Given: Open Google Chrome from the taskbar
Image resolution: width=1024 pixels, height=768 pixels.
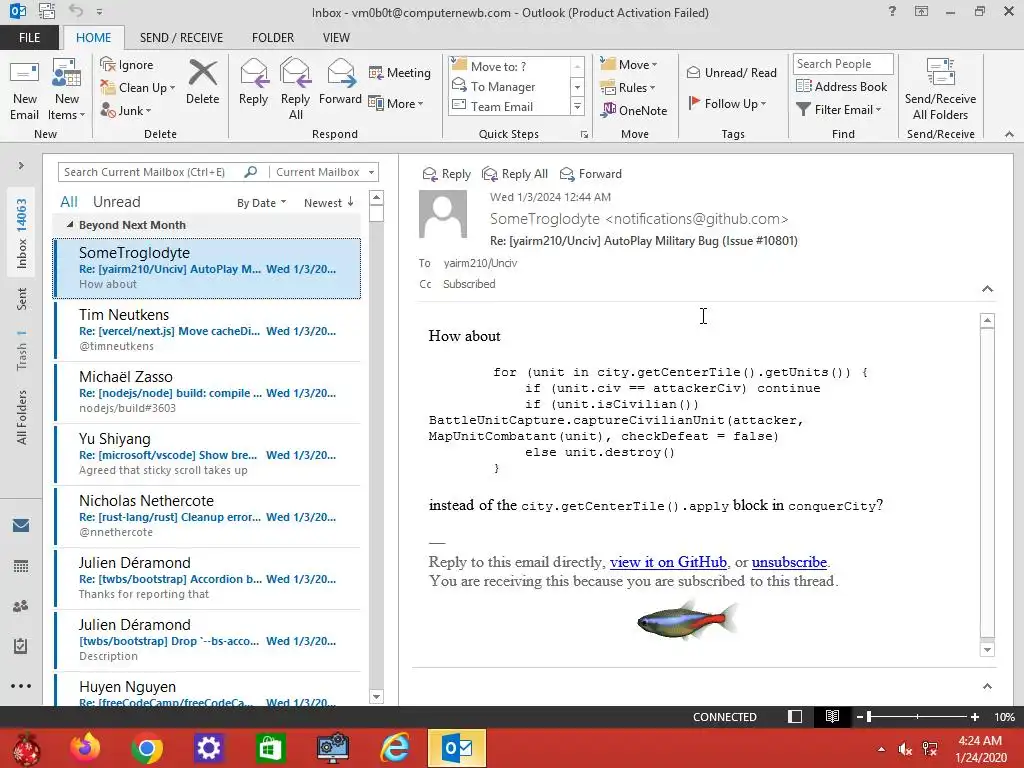Looking at the screenshot, I should pyautogui.click(x=146, y=748).
